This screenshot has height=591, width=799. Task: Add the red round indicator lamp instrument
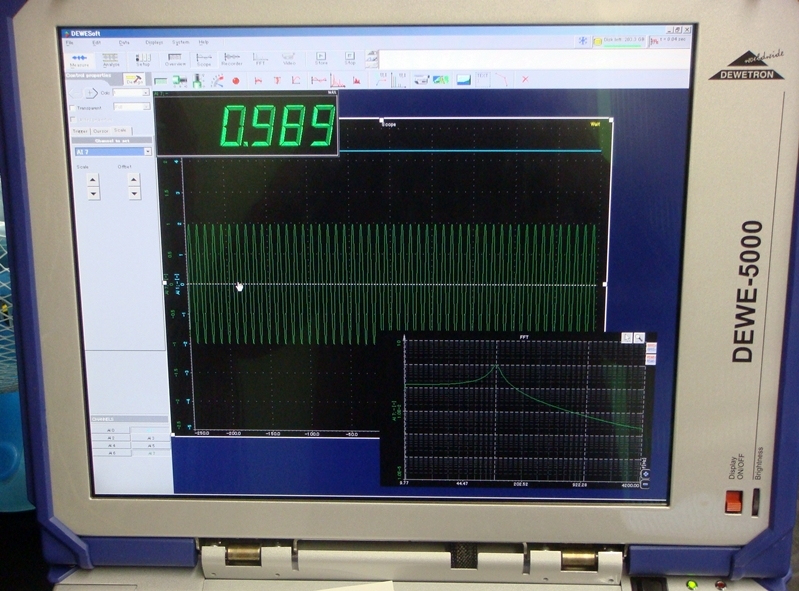coord(236,80)
